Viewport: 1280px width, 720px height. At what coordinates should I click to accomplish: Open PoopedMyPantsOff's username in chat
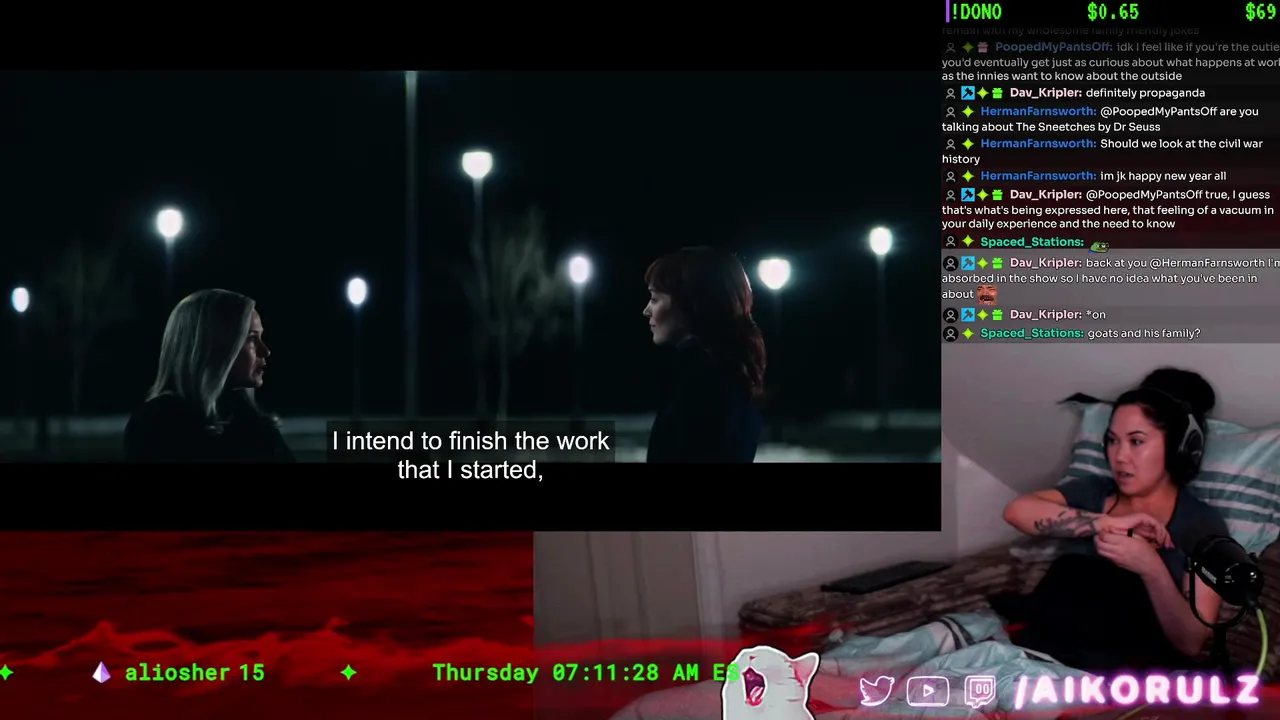click(1053, 47)
